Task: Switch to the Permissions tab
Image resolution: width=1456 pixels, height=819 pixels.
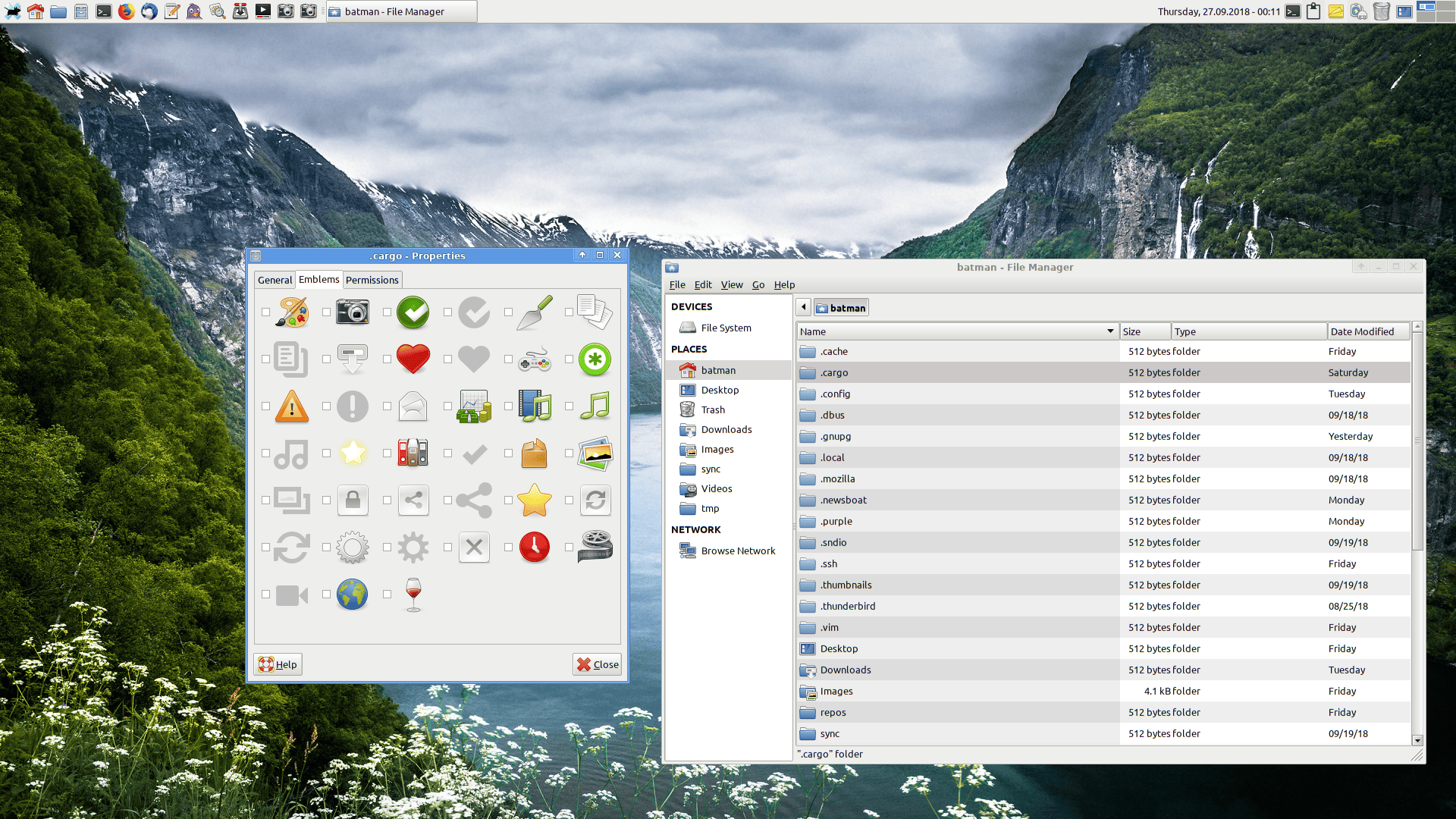Action: (372, 280)
